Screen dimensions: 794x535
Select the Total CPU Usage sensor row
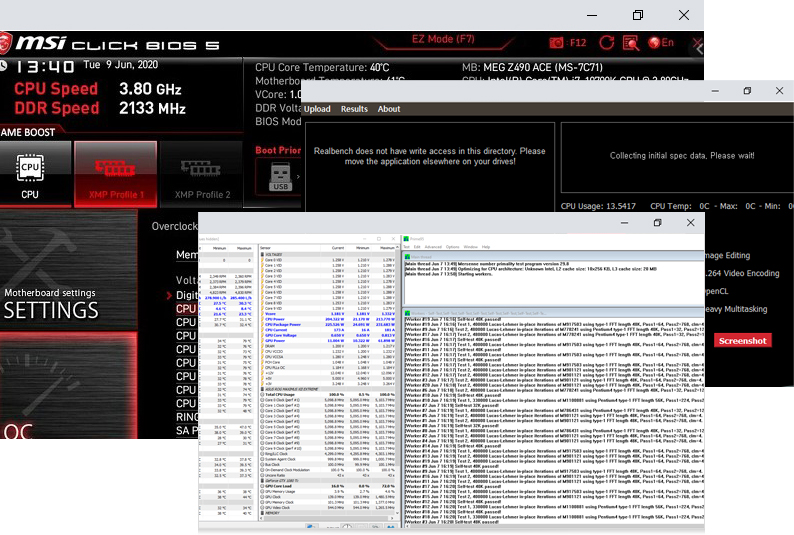[x=328, y=394]
